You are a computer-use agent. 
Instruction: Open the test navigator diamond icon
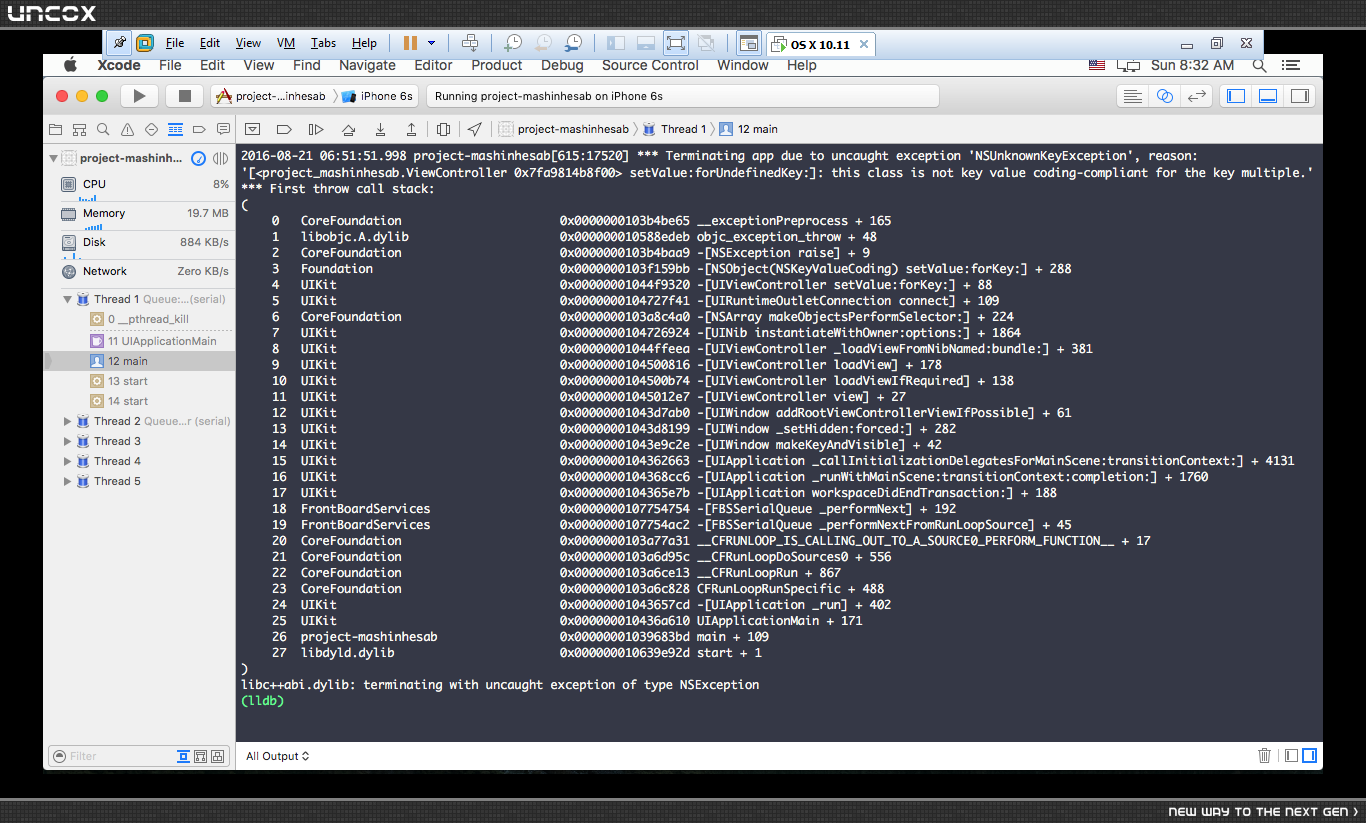tap(151, 129)
